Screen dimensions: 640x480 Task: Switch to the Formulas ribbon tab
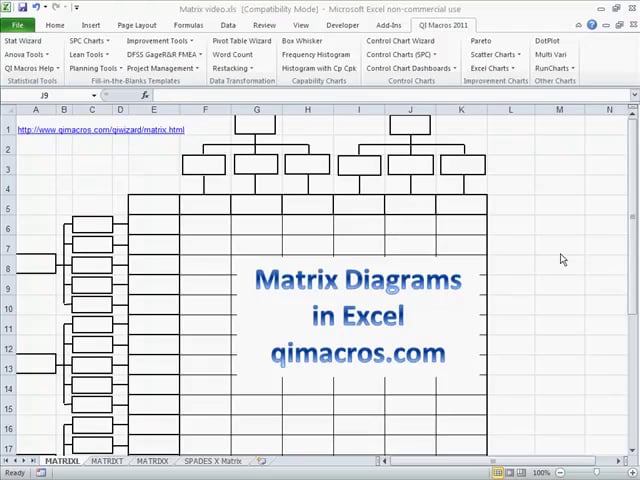(188, 25)
